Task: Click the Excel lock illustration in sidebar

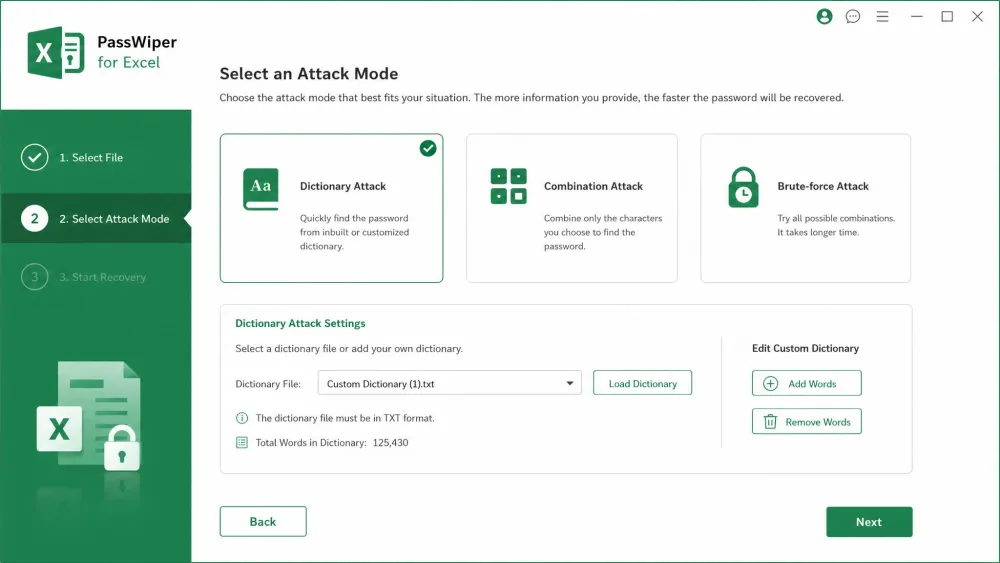Action: click(x=89, y=416)
